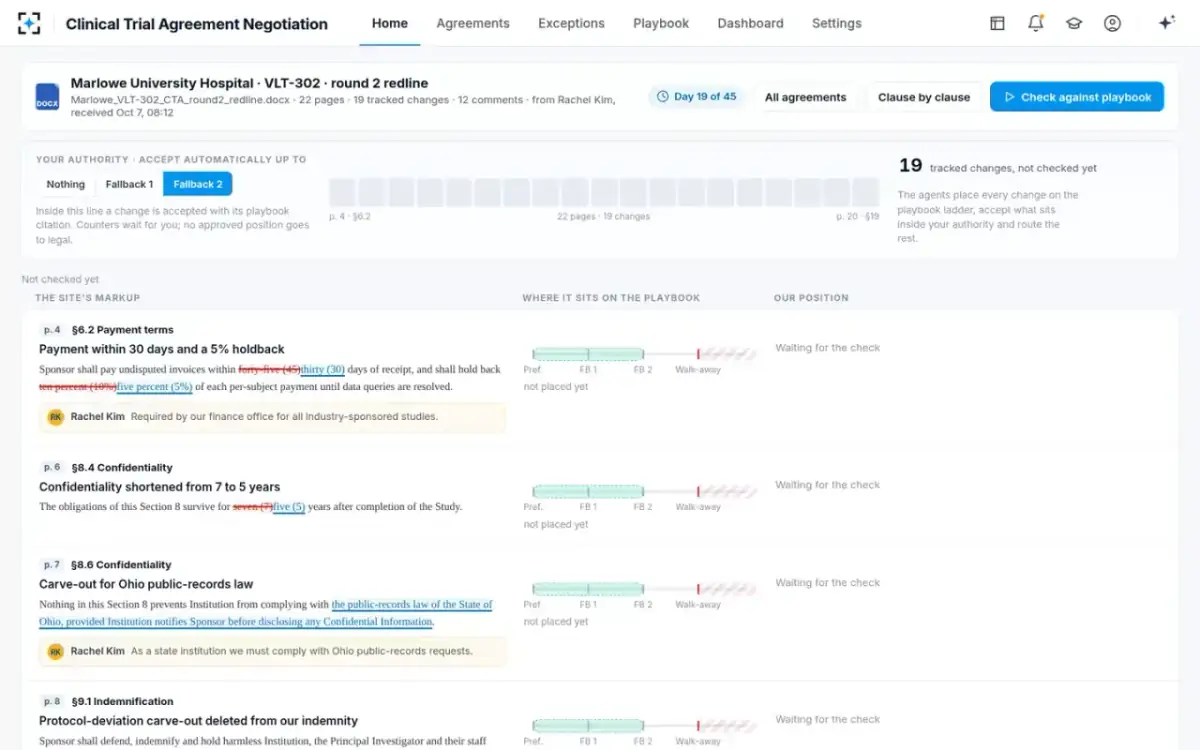
Task: Open the Exceptions tab
Action: coord(571,23)
